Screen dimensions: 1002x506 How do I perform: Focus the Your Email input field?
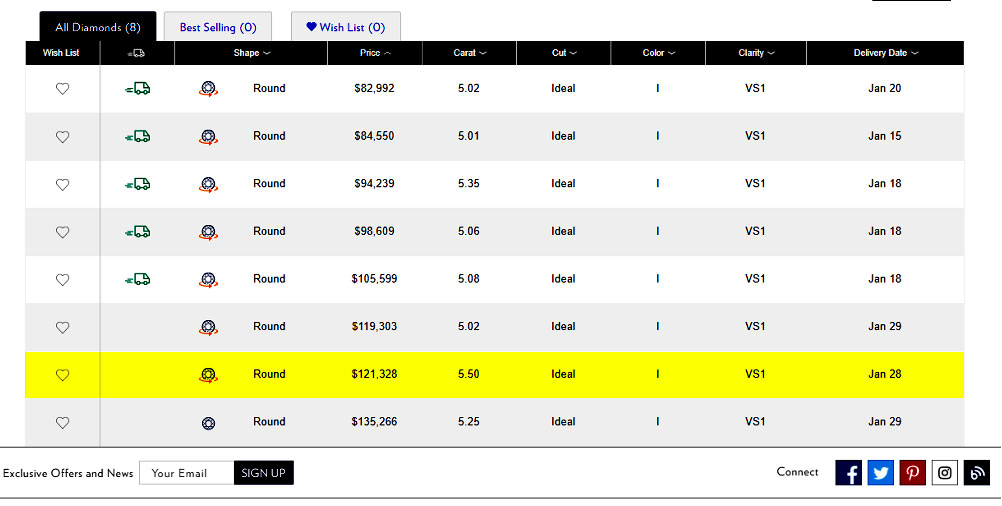[x=187, y=473]
